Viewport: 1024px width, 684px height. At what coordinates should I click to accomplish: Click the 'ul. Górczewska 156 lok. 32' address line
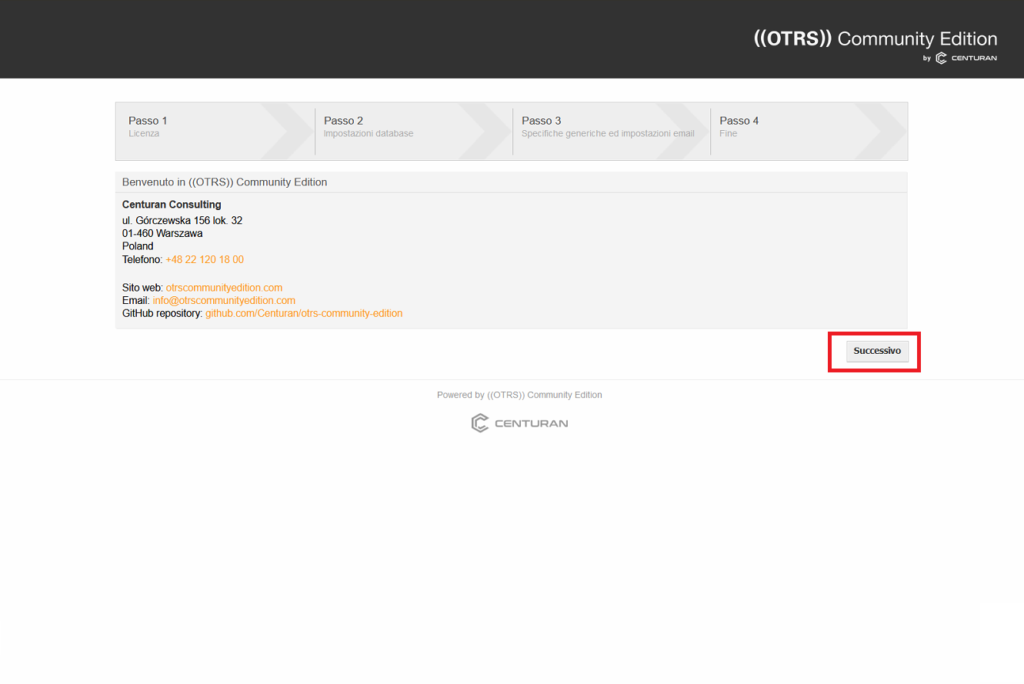(182, 221)
